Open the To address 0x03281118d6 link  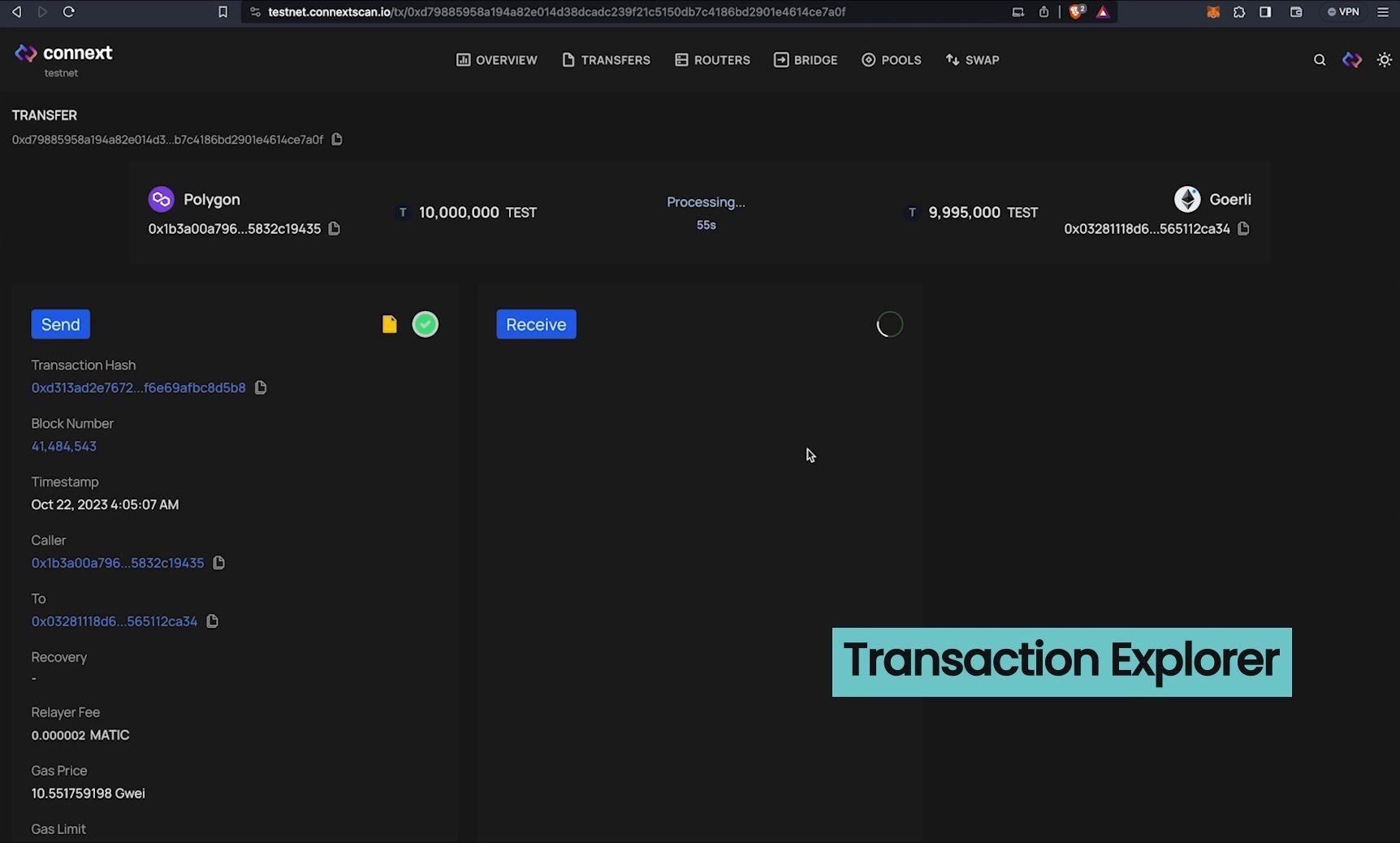point(114,621)
